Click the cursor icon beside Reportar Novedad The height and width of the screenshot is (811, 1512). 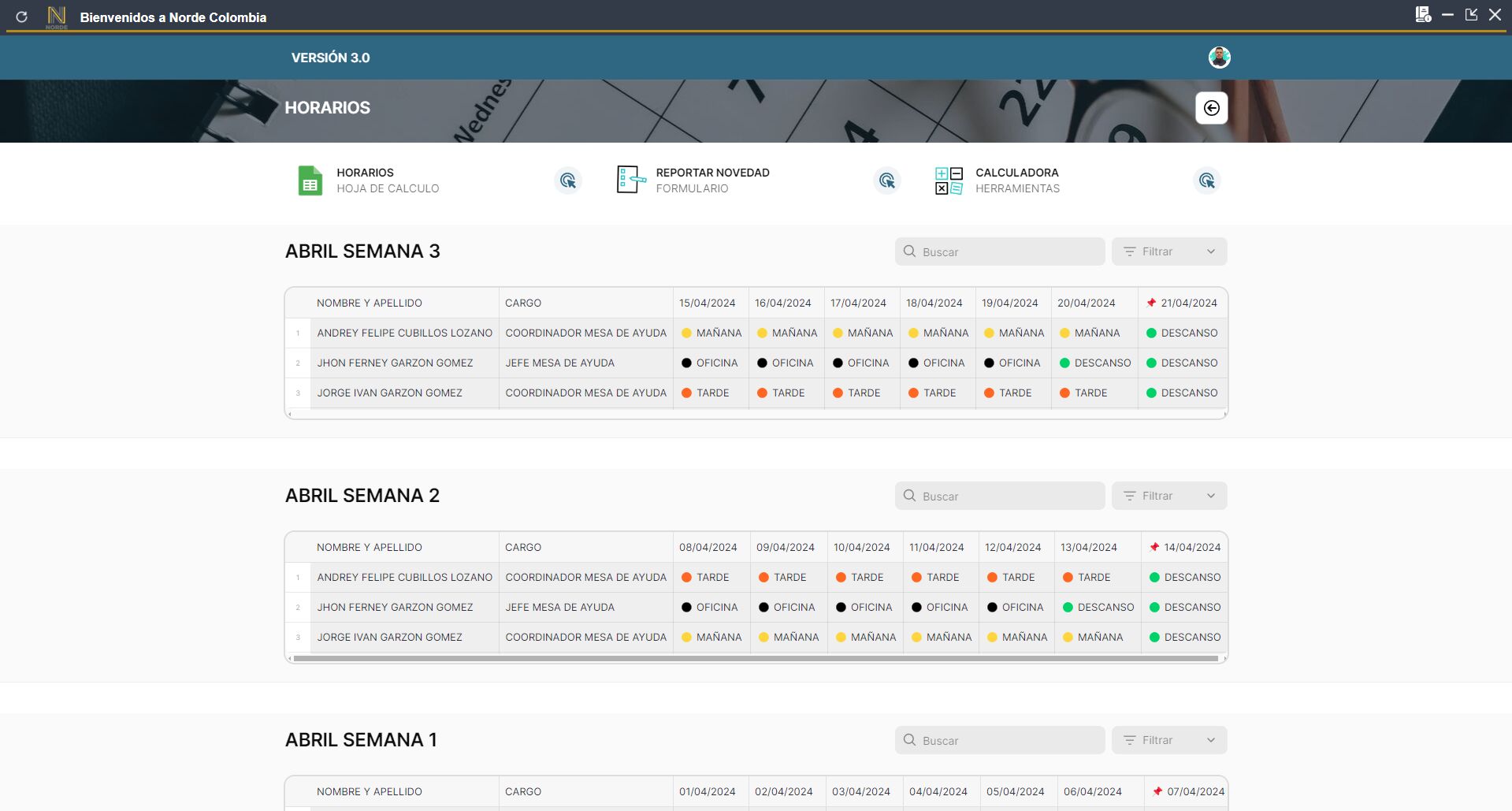(x=887, y=180)
